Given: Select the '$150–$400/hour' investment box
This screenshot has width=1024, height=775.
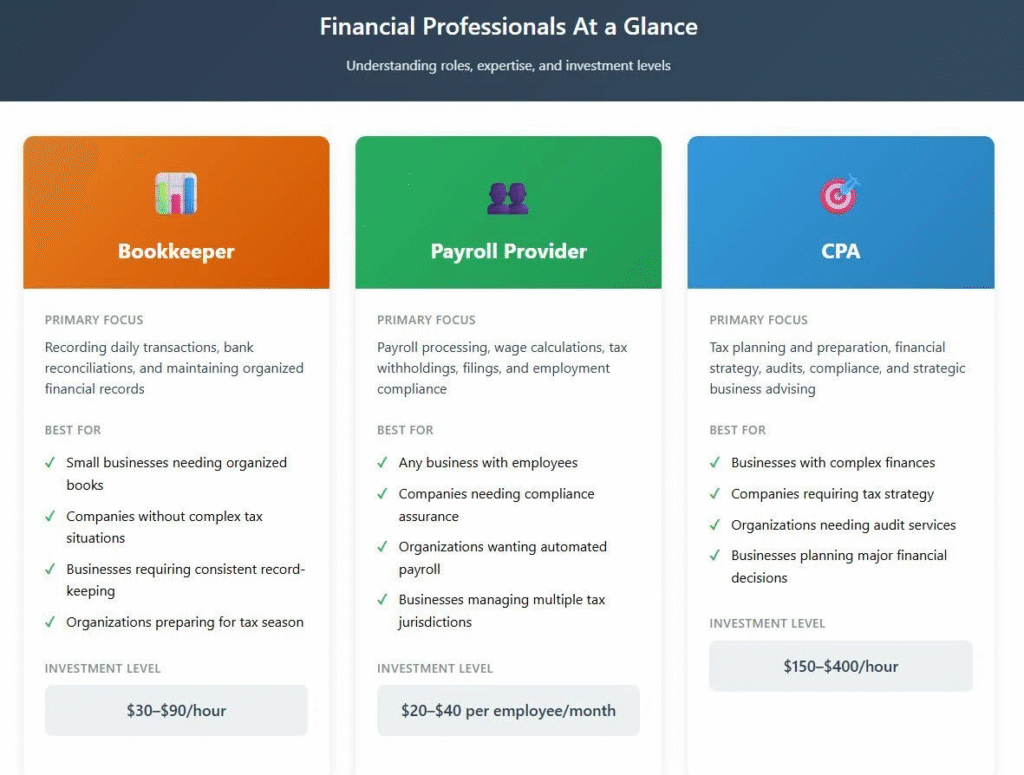Looking at the screenshot, I should pos(840,666).
